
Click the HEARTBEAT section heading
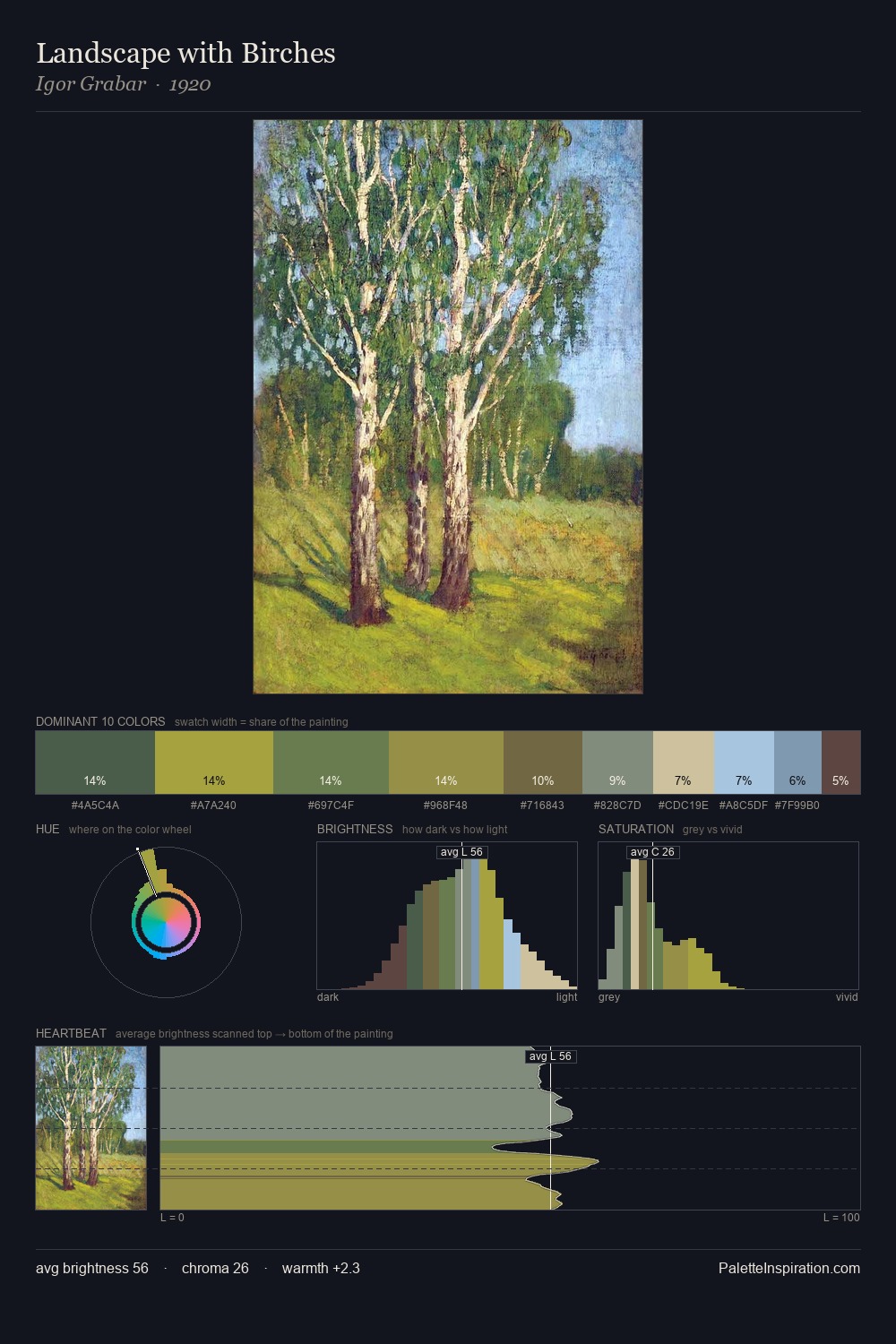click(71, 1033)
